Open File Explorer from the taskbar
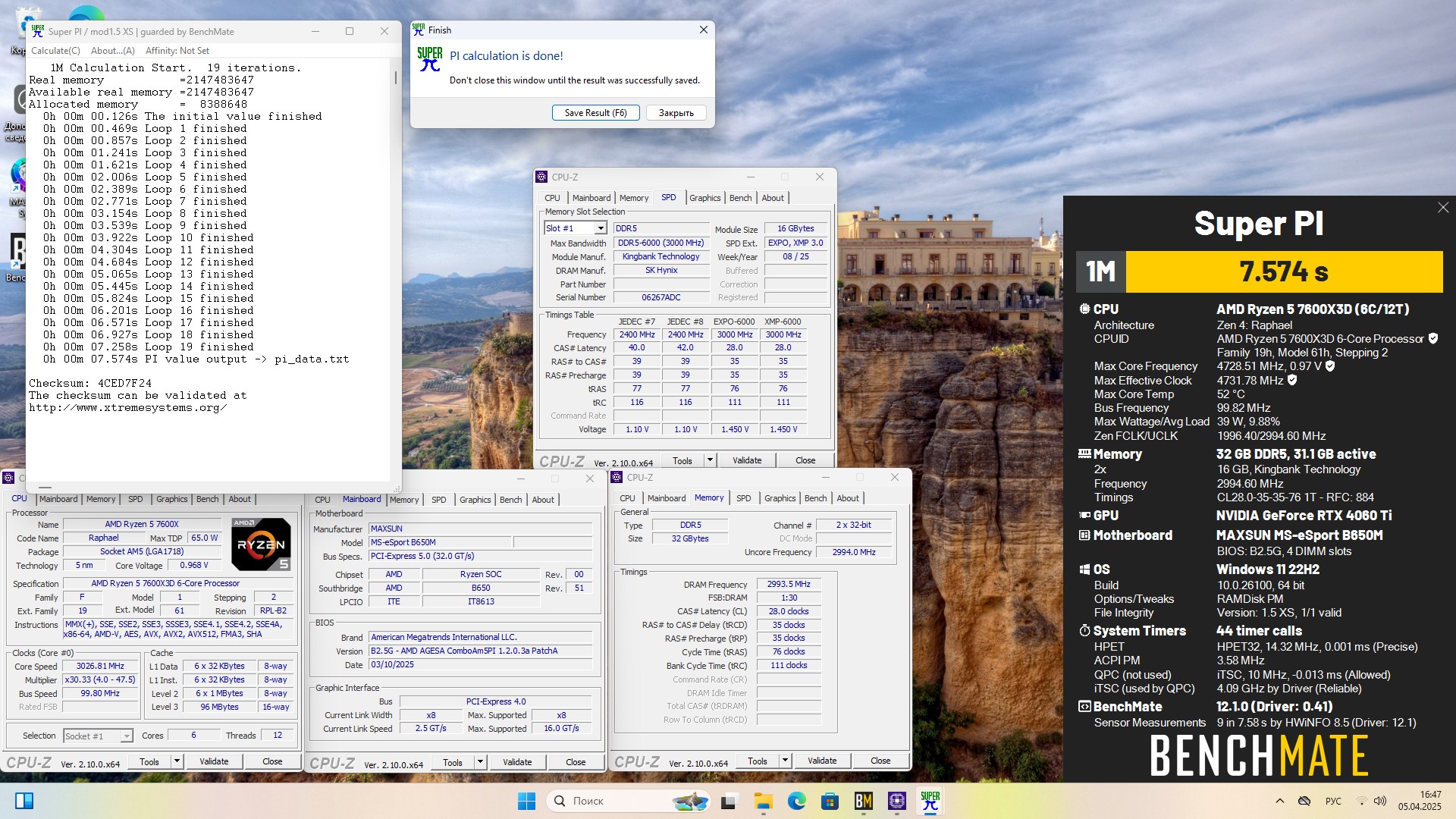 coord(763,801)
